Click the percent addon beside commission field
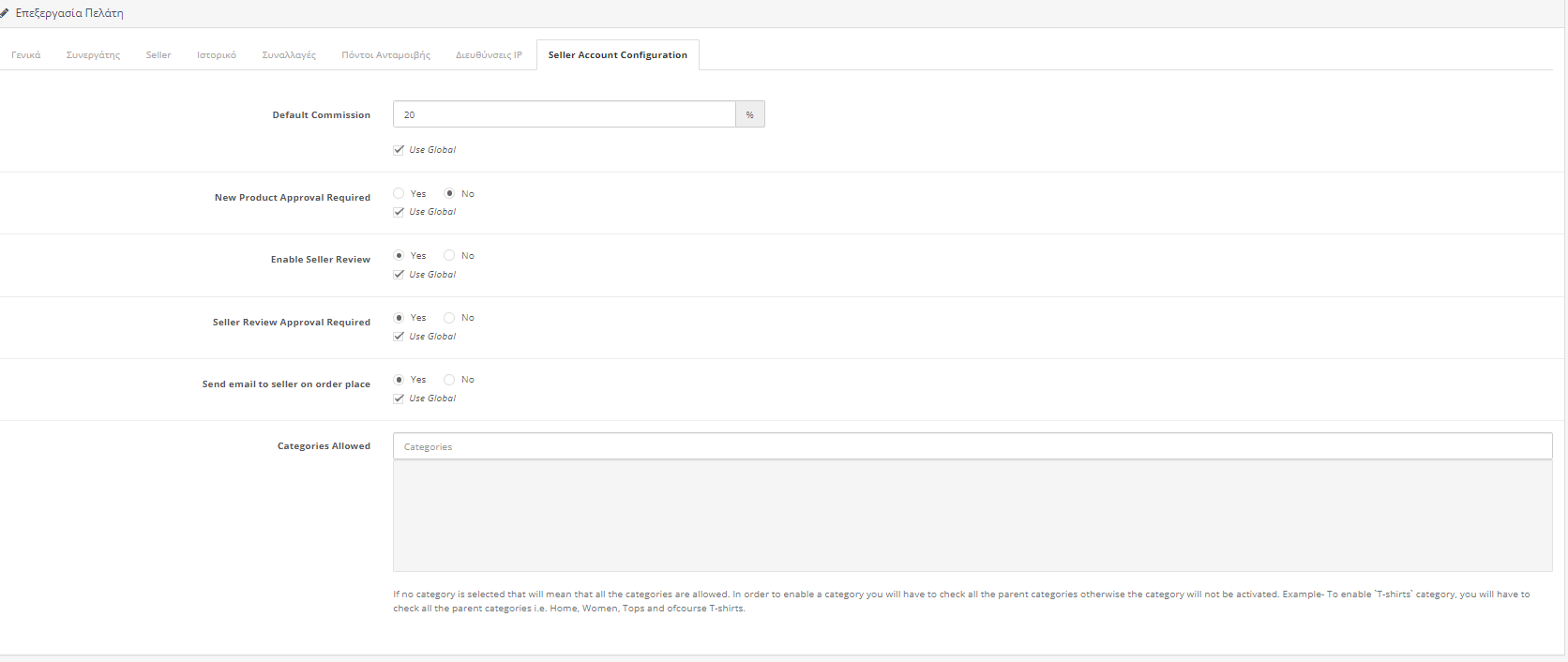Screen dimensions: 1568x662 click(x=750, y=114)
